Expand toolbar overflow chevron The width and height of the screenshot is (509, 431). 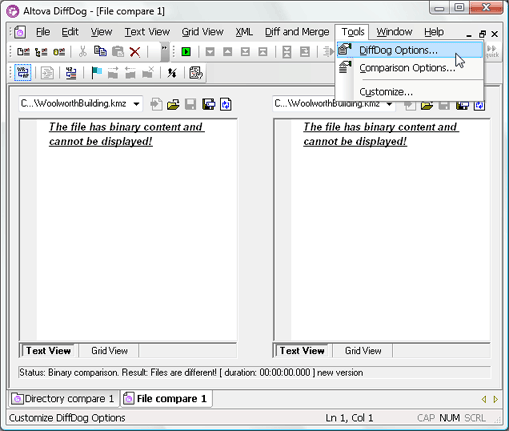[165, 52]
